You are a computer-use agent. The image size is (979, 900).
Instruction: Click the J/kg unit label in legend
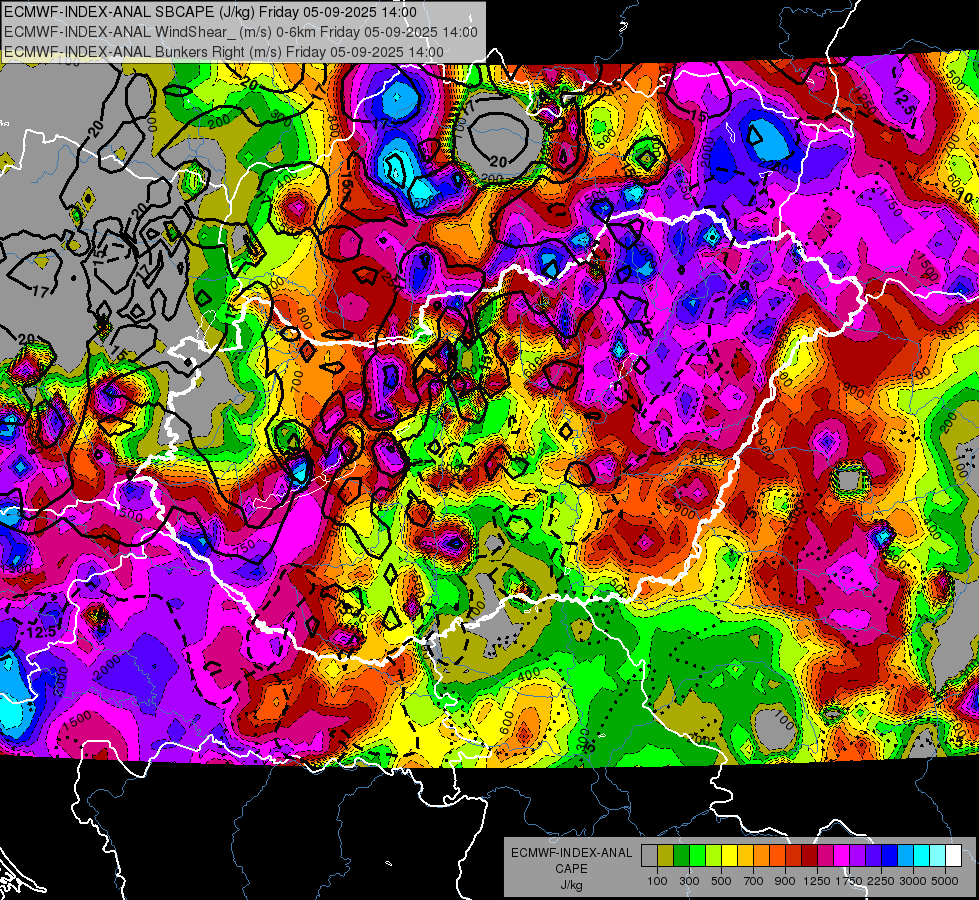coord(571,885)
